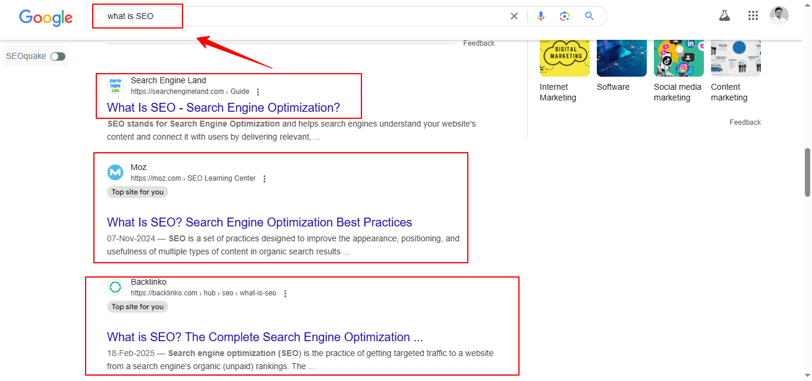Click the 'Top site for you' badge under Backlinko

pyautogui.click(x=138, y=307)
